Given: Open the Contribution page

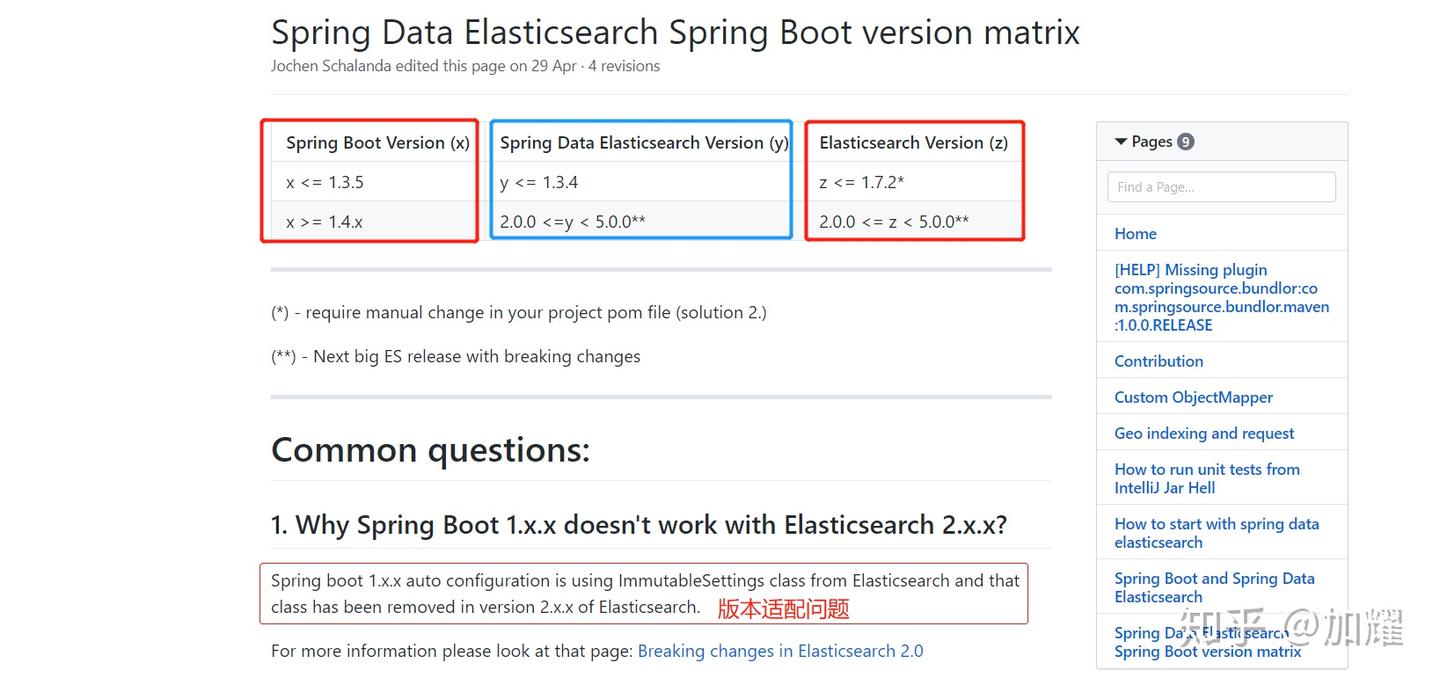Looking at the screenshot, I should 1158,361.
